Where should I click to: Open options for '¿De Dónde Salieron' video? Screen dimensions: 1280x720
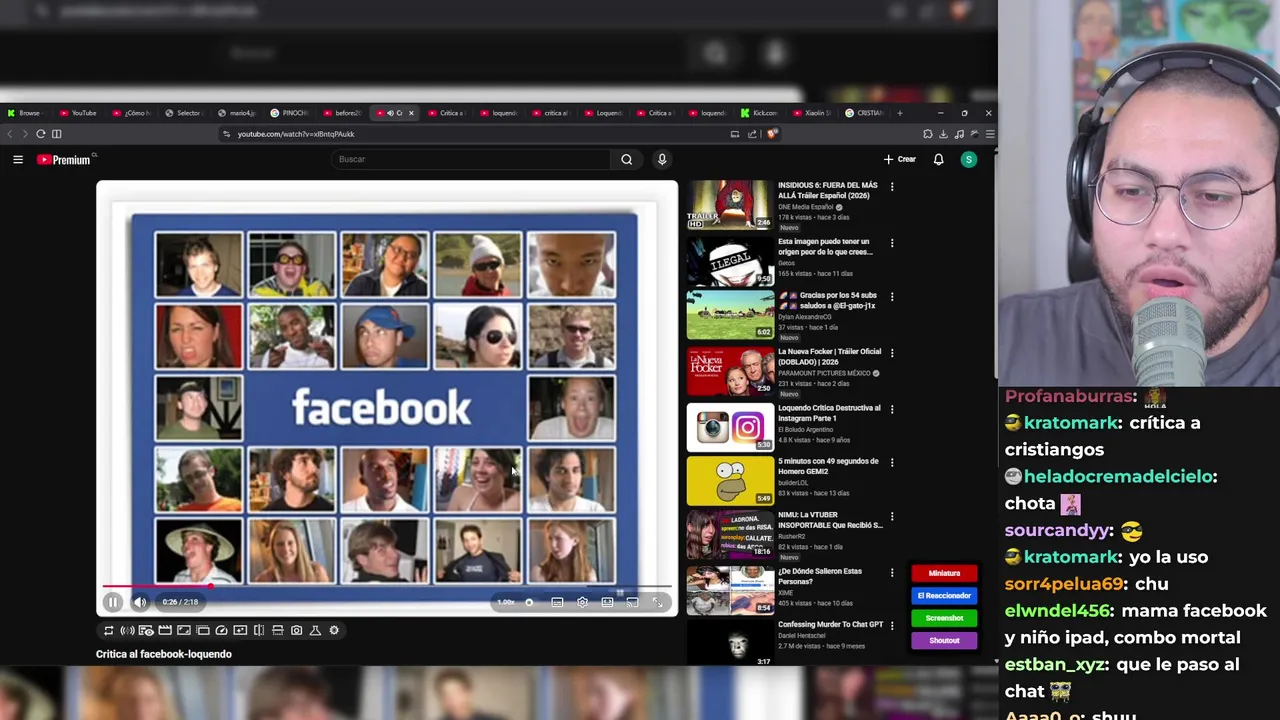892,573
